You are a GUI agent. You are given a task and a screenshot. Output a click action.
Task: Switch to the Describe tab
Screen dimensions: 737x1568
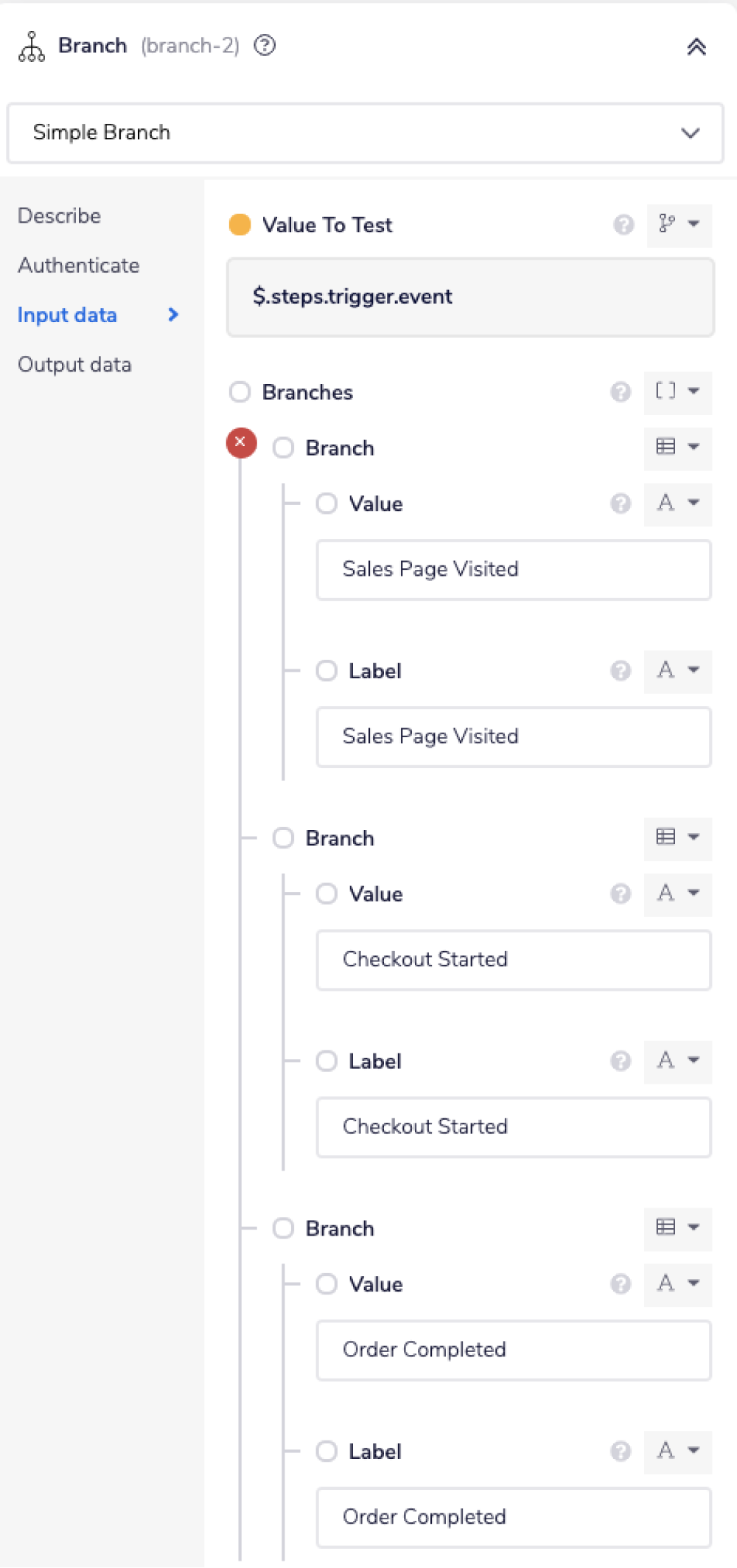click(60, 216)
